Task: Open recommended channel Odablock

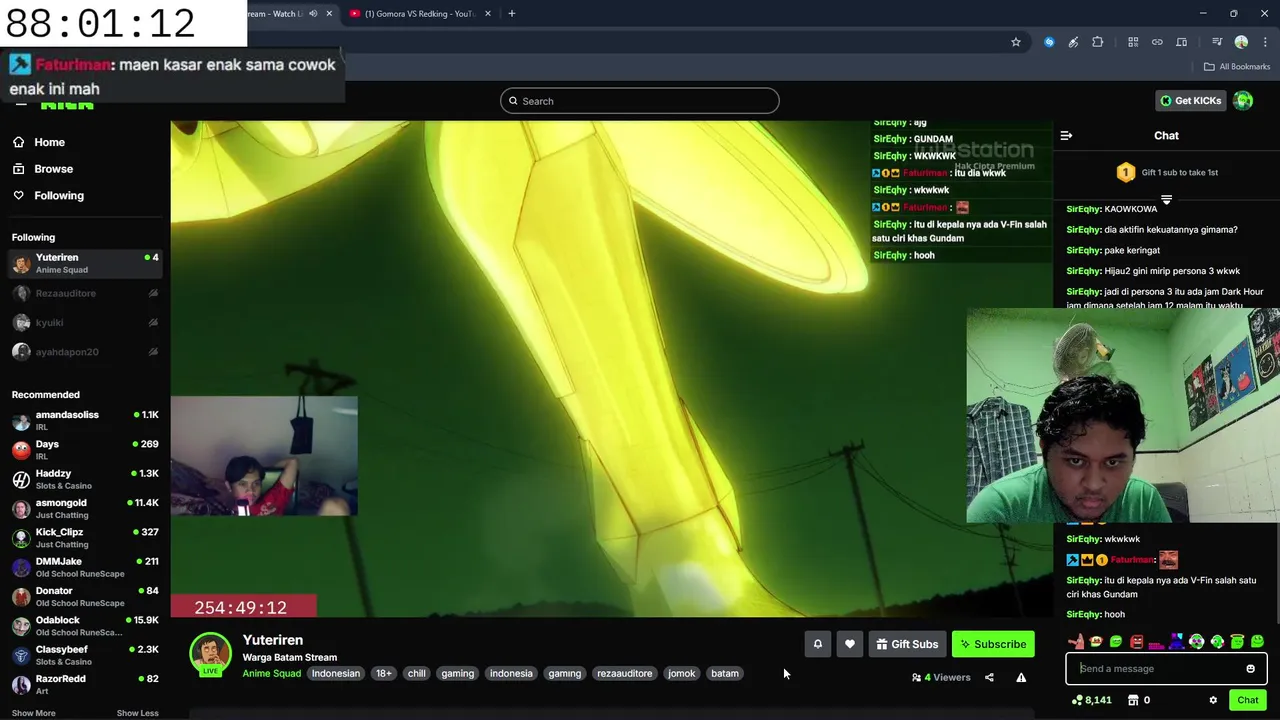Action: [x=84, y=626]
